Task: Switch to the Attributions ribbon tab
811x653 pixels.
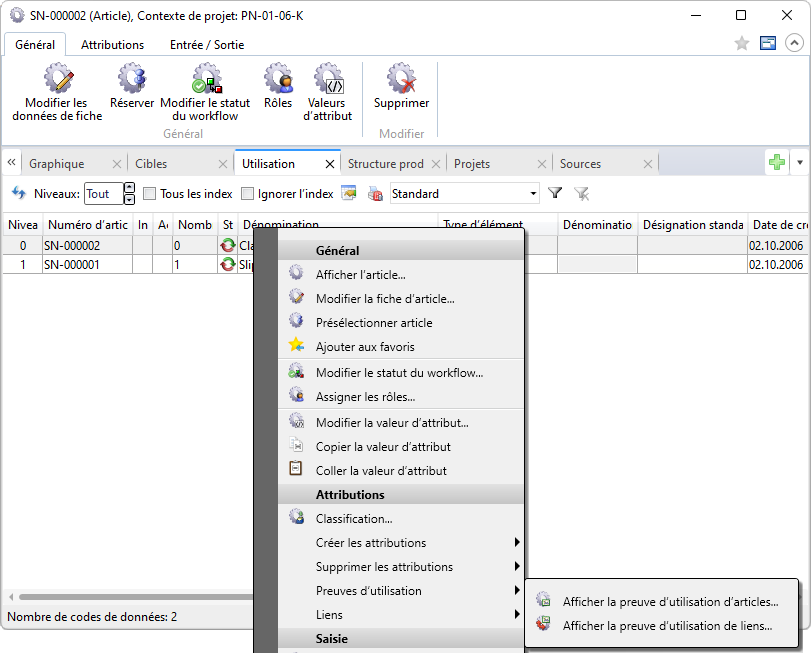Action: 112,45
